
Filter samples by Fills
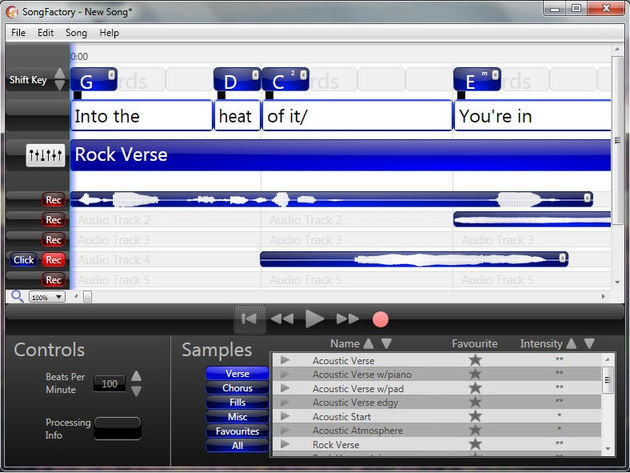coord(237,402)
